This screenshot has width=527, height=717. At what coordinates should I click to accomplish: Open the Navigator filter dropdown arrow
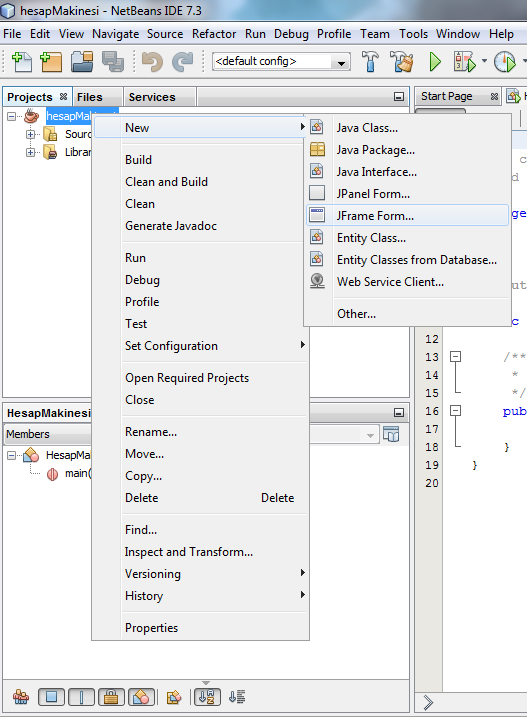coord(370,435)
